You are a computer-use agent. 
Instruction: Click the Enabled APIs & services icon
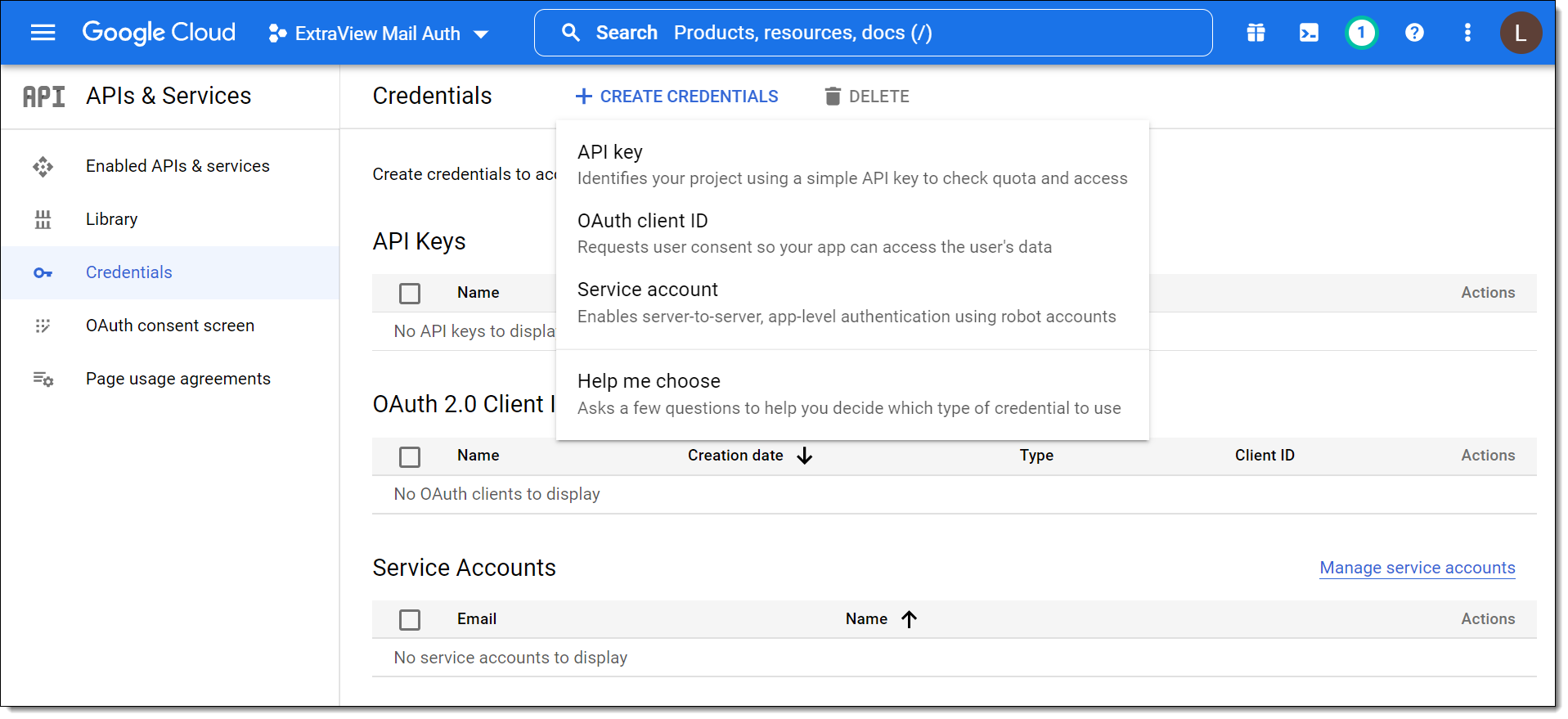coord(43,167)
